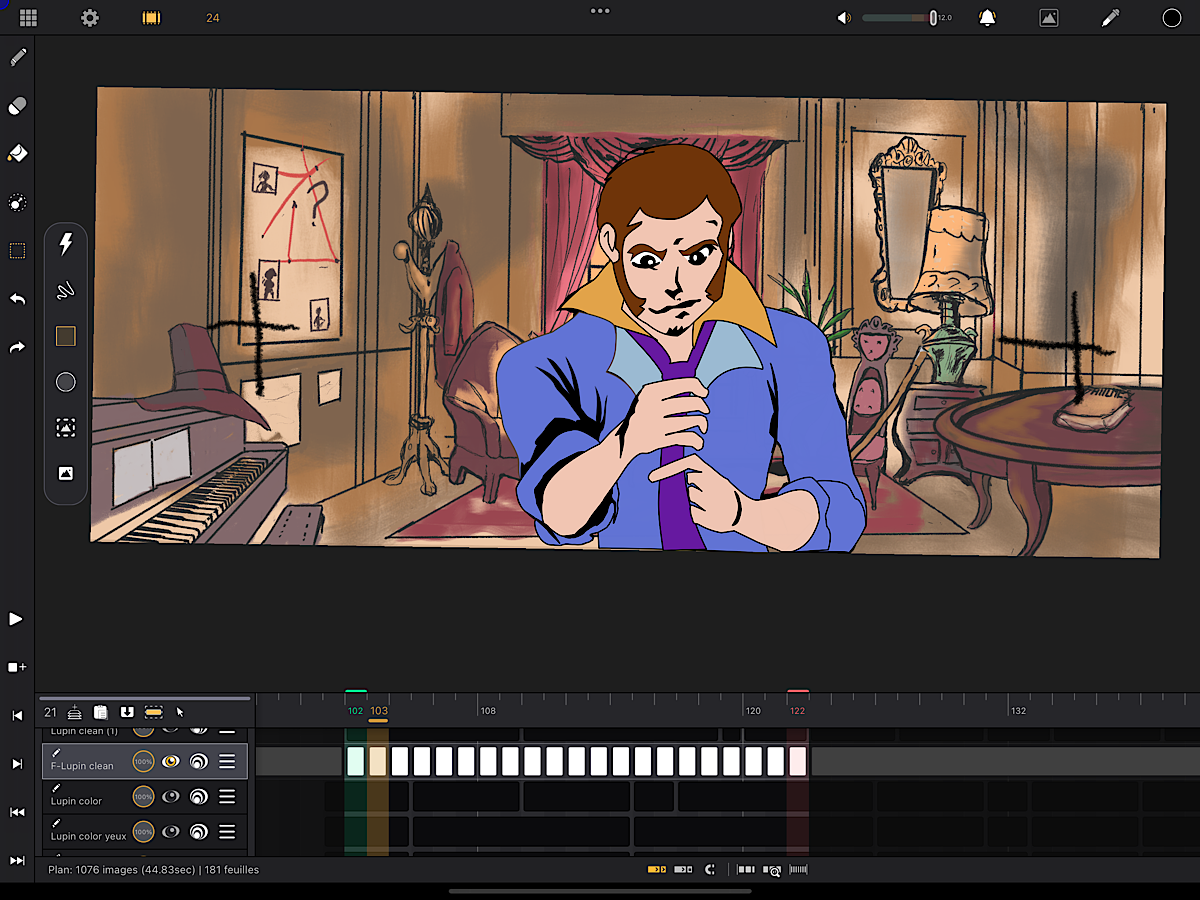This screenshot has width=1200, height=900.
Task: Undo the last action
Action: 17,299
